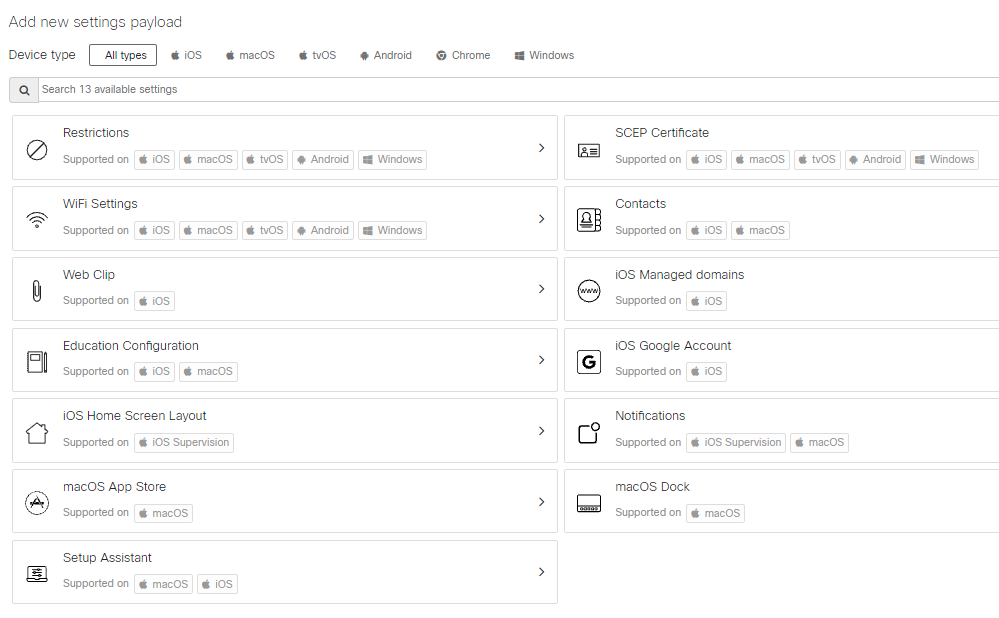Viewport: 999px width, 618px height.
Task: Select the iOS Google Account G icon
Action: click(588, 360)
